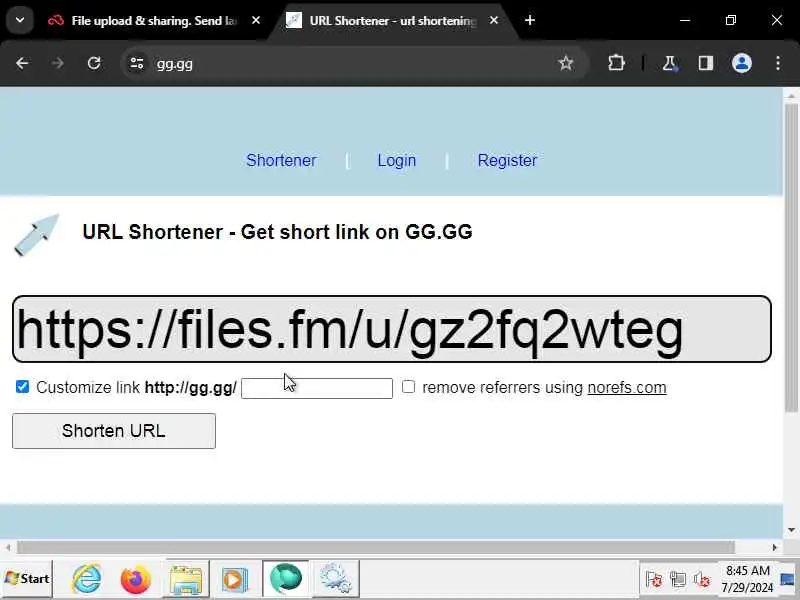
Task: Open the norefs.com link
Action: point(627,387)
